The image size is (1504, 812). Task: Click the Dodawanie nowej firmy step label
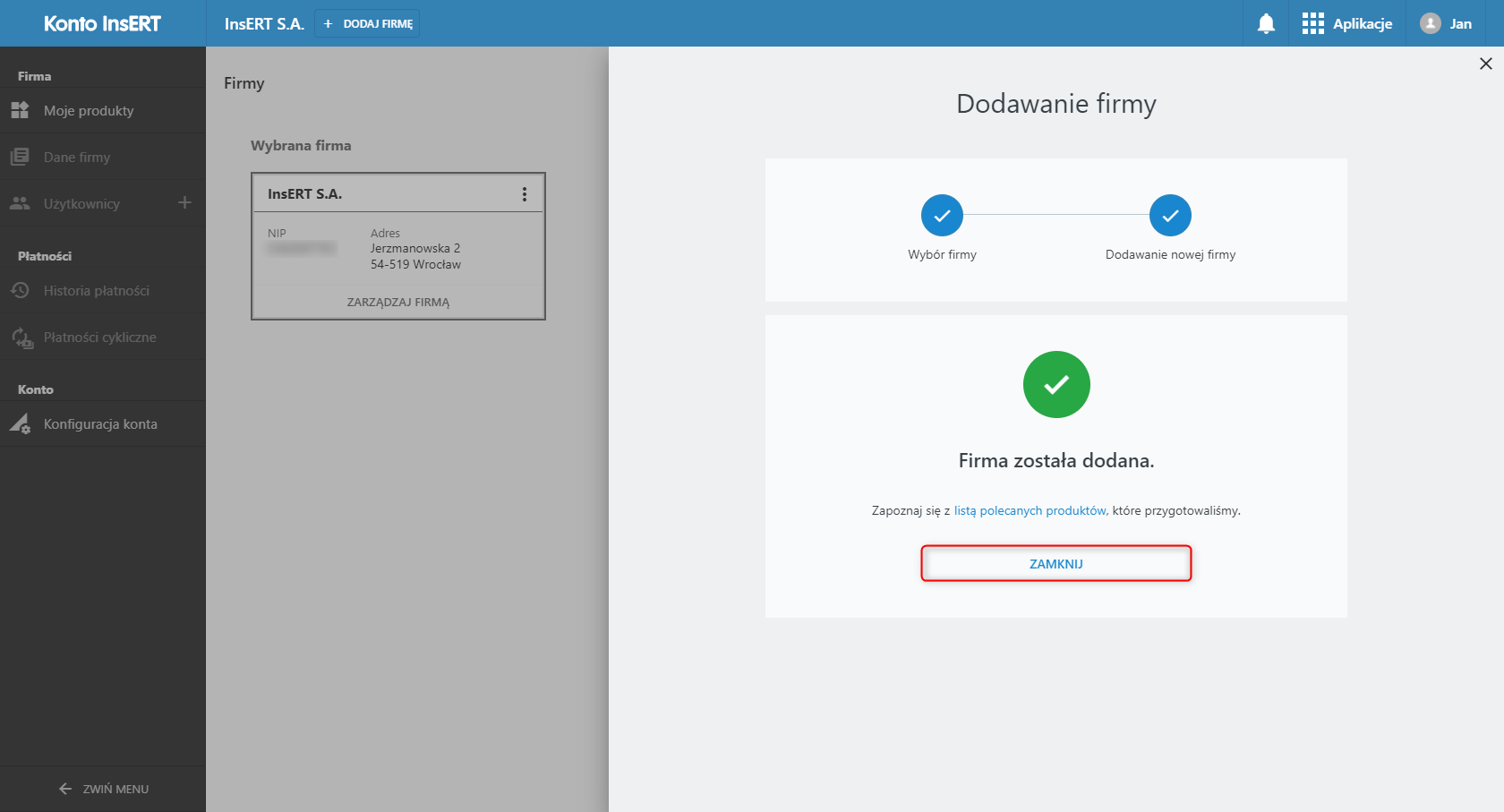point(1170,255)
